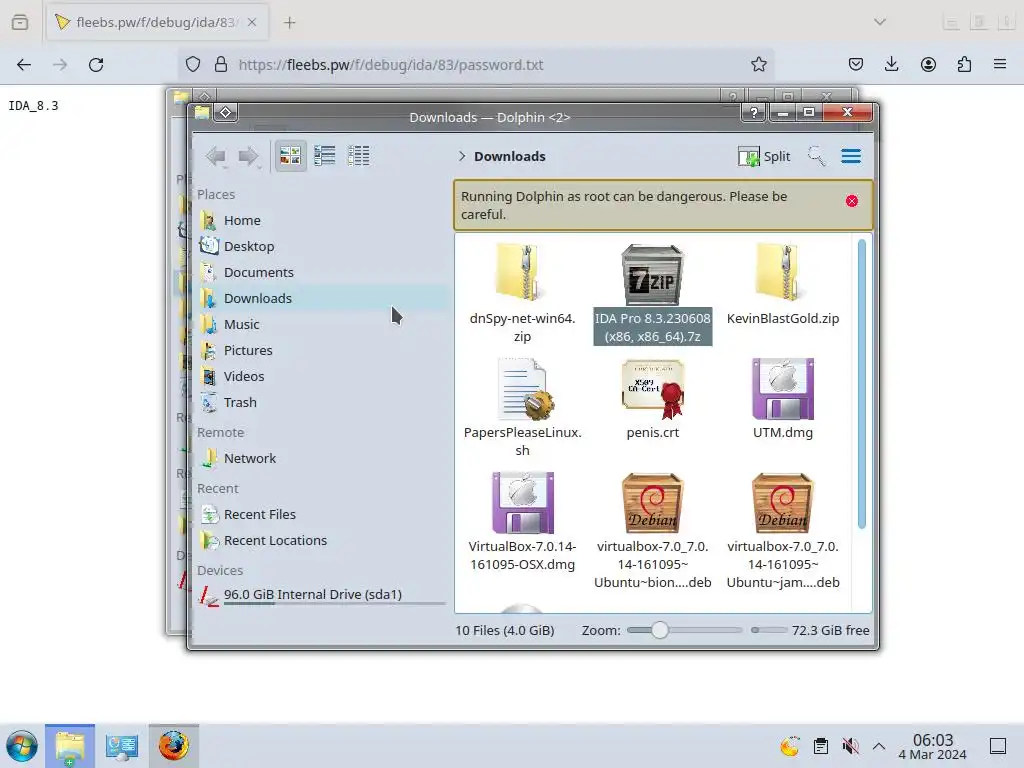
Task: Switch Dolphin to Details view mode
Action: pyautogui.click(x=359, y=156)
